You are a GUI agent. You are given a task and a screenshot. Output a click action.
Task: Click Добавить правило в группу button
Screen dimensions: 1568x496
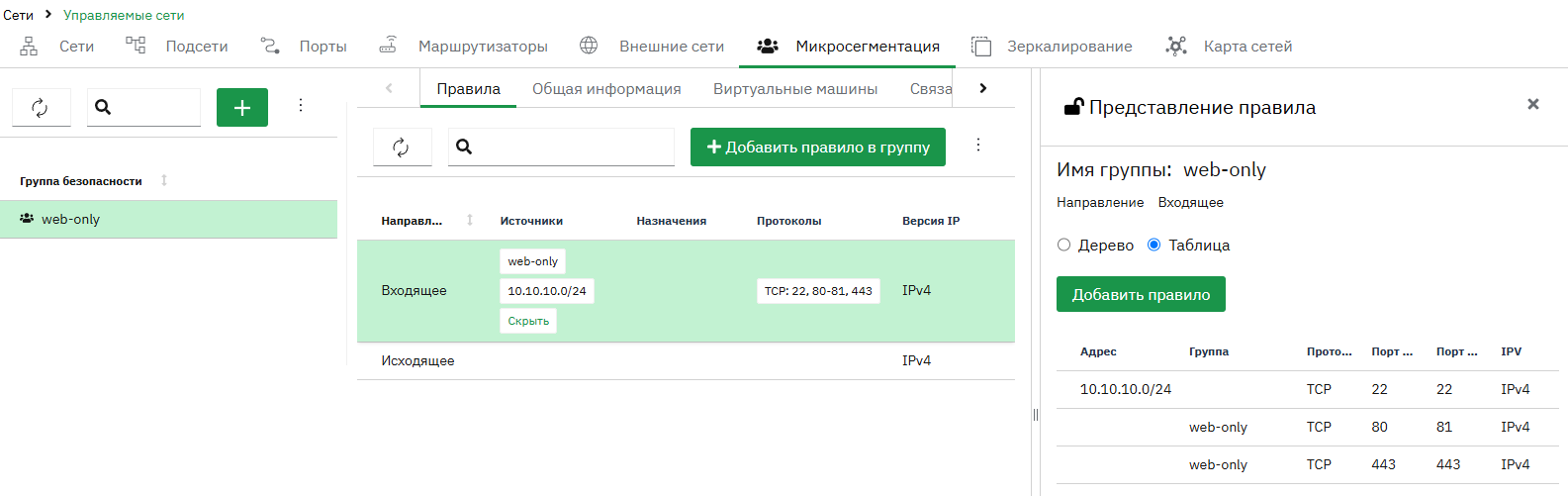point(818,147)
